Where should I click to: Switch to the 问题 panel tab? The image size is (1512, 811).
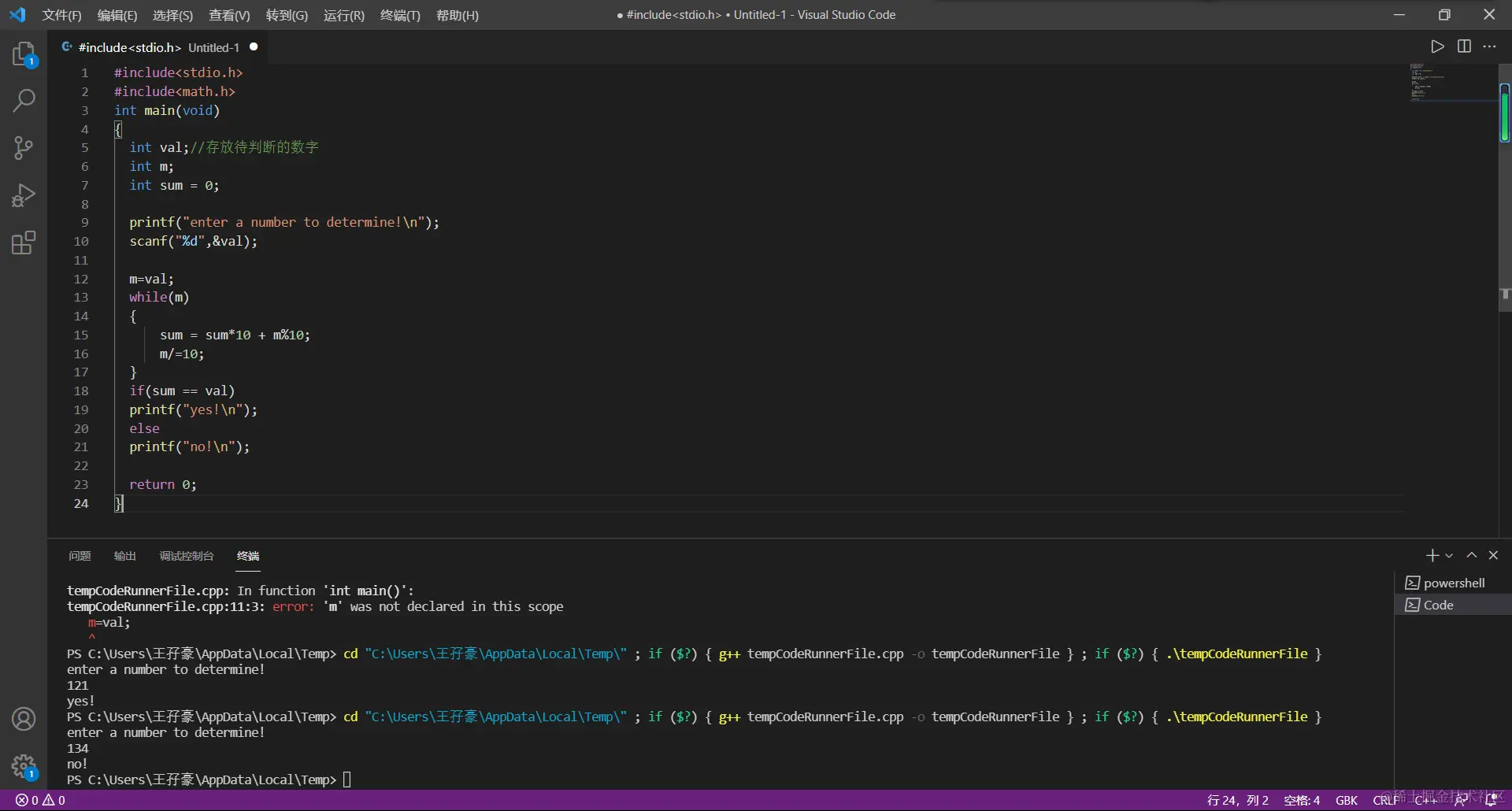click(x=80, y=556)
